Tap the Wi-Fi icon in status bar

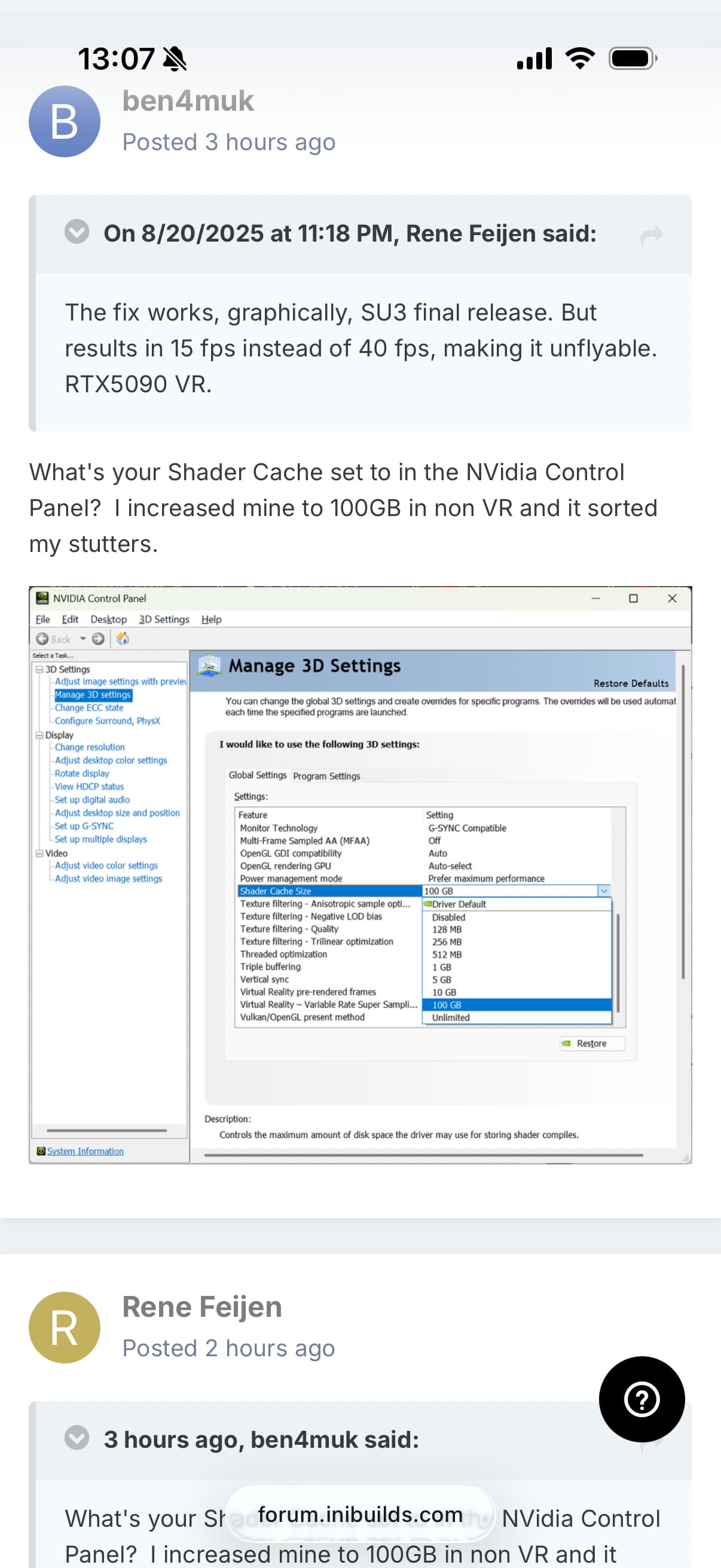pos(580,59)
